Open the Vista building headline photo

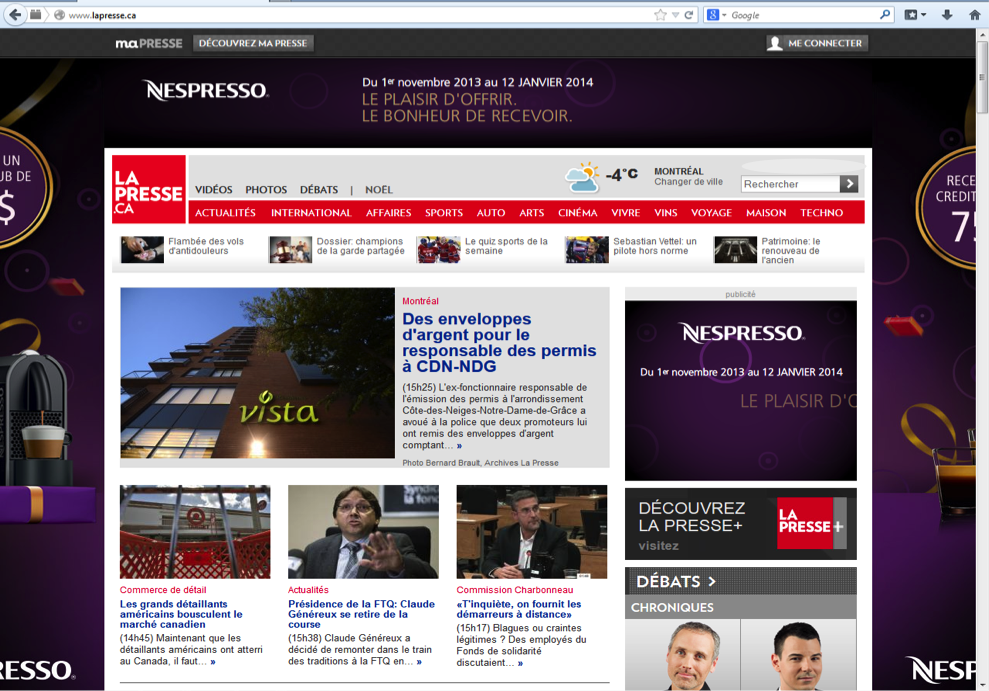[x=257, y=373]
